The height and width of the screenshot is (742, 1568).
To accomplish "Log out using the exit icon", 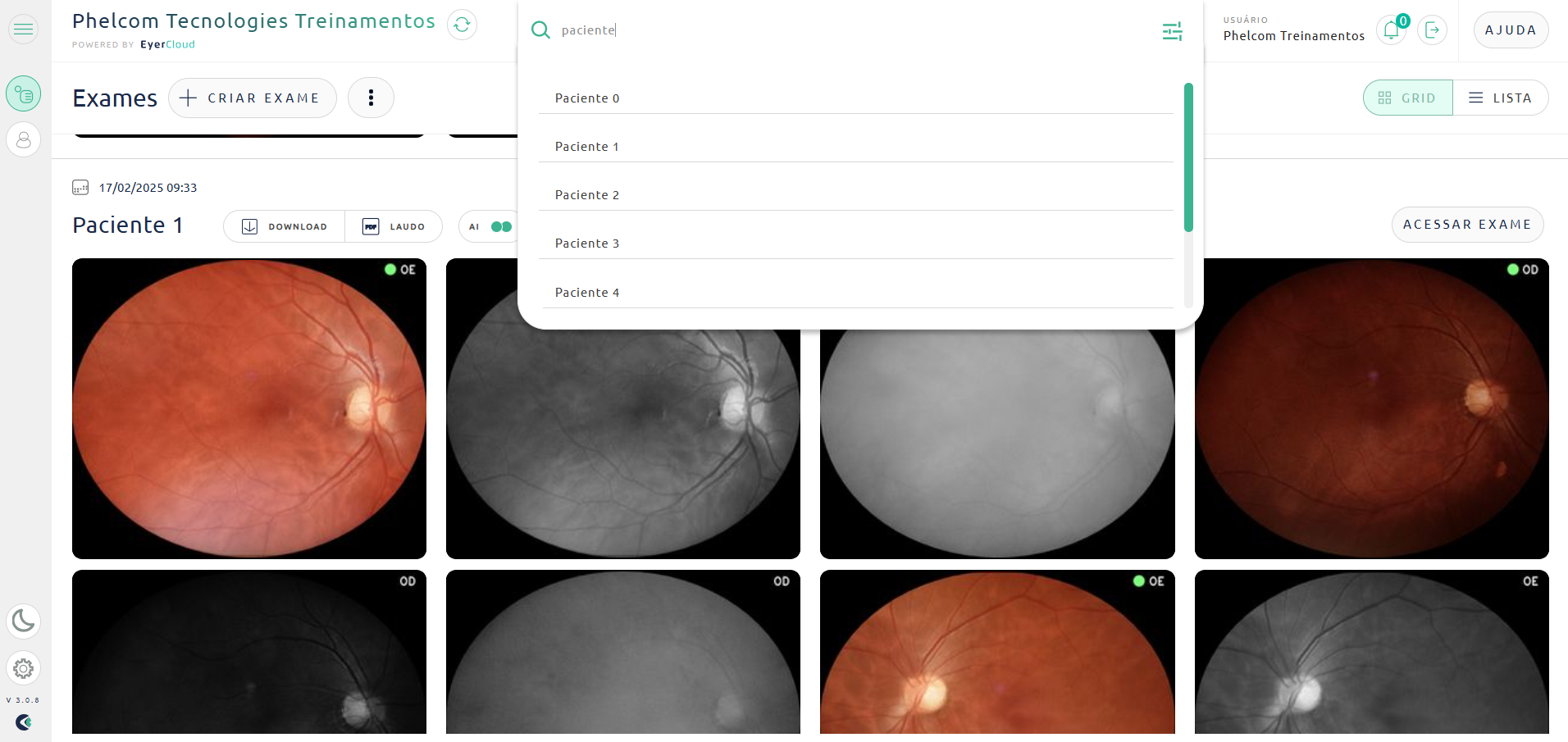I will 1432,30.
